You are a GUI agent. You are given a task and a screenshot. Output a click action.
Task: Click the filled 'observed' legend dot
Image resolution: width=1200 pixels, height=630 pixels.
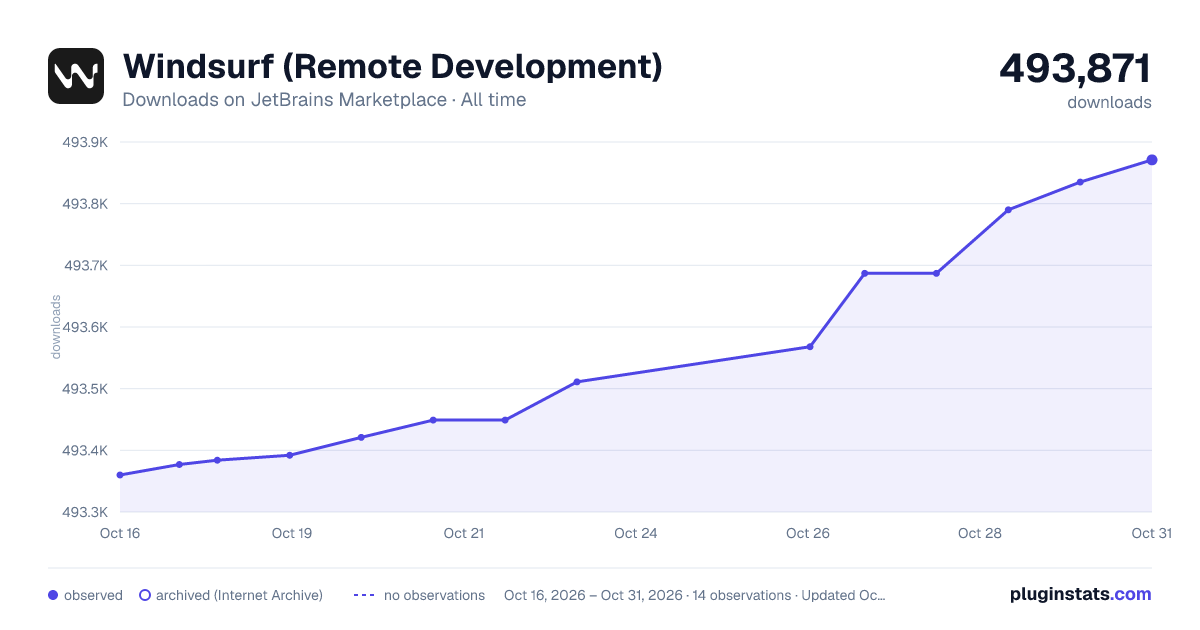(53, 595)
